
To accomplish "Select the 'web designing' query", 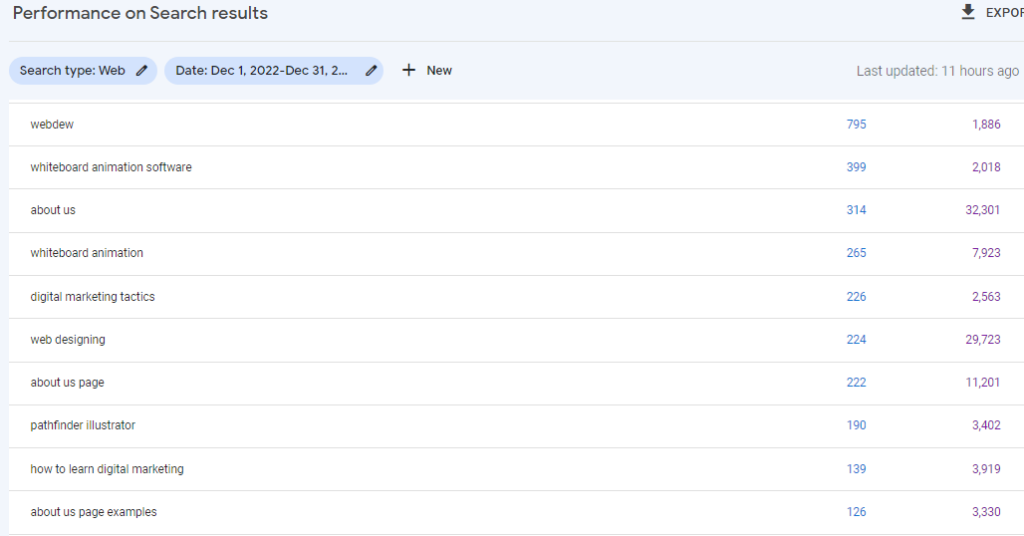I will coord(68,340).
